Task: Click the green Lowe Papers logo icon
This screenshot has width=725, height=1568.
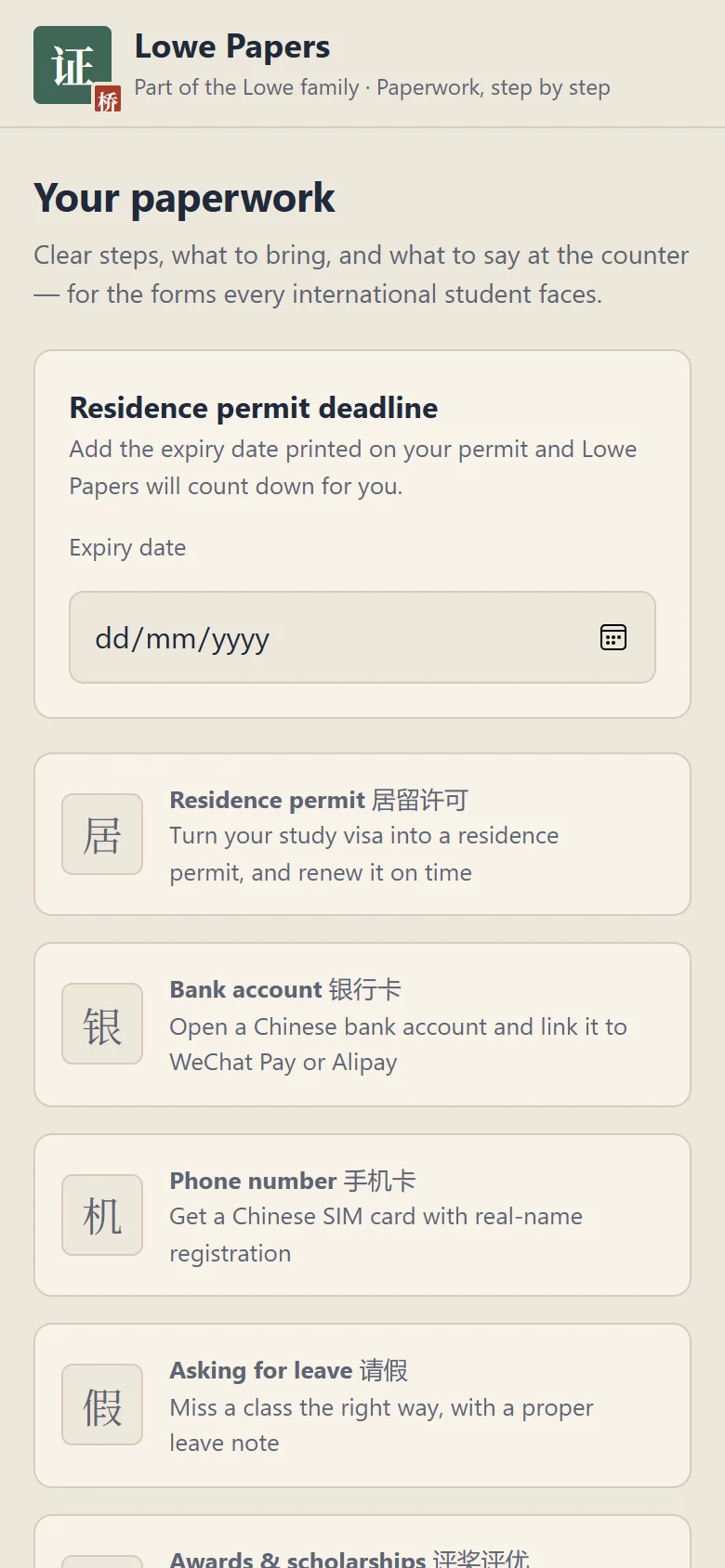Action: 72,65
